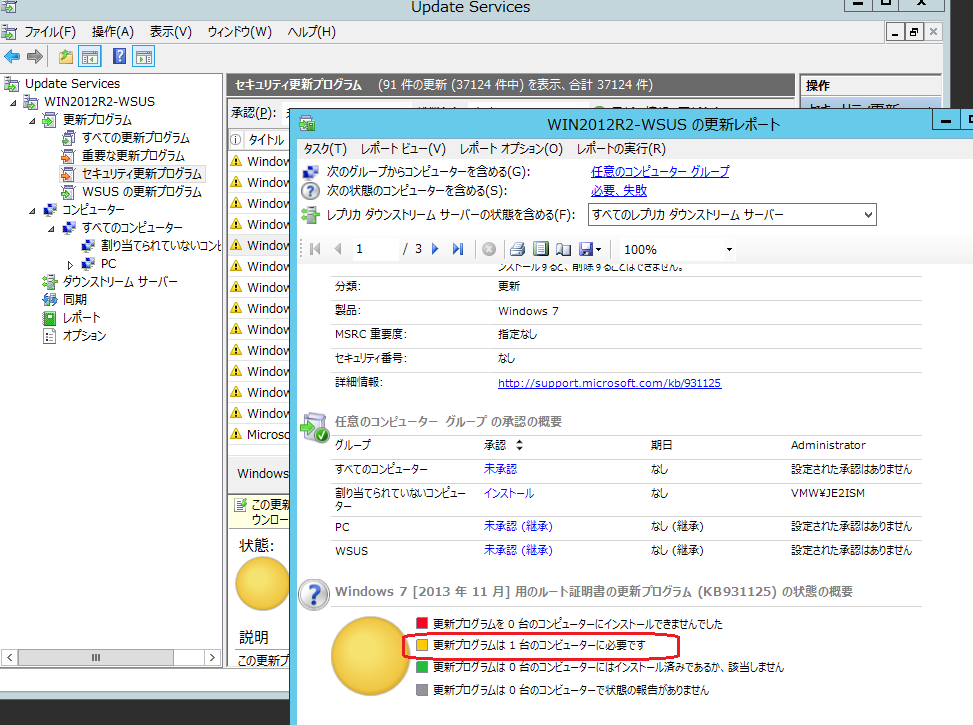Viewport: 973px width, 725px height.
Task: Go to next report page
Action: click(x=435, y=249)
